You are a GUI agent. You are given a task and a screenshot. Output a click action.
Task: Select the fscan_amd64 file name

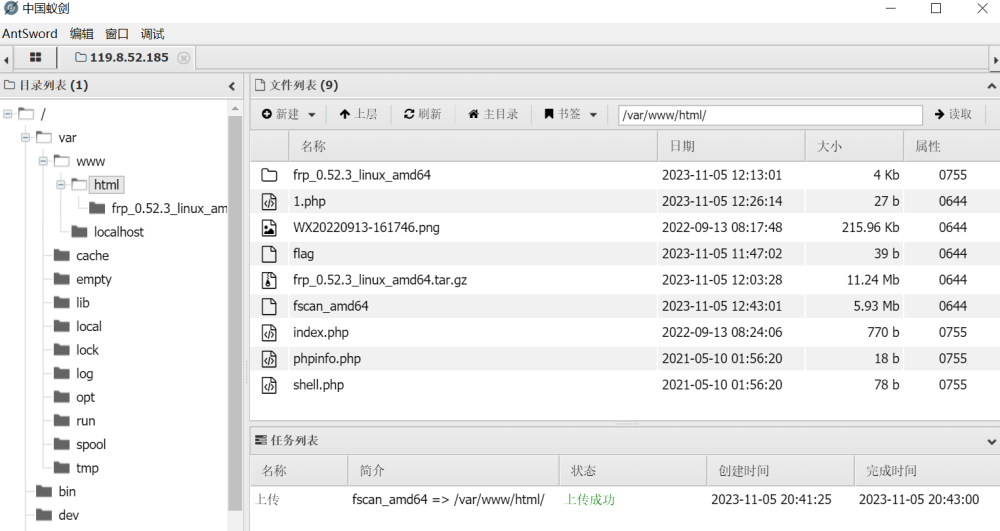[x=330, y=306]
